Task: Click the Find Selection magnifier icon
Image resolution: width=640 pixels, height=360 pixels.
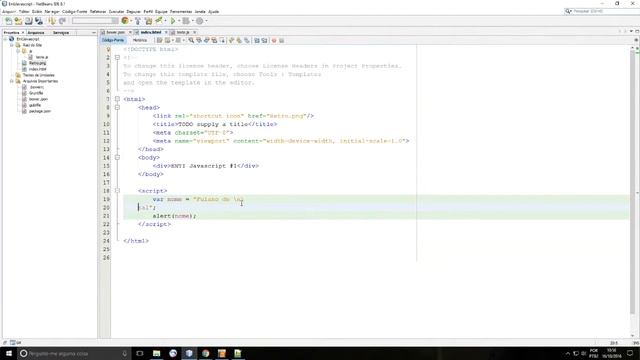Action: [x=191, y=40]
